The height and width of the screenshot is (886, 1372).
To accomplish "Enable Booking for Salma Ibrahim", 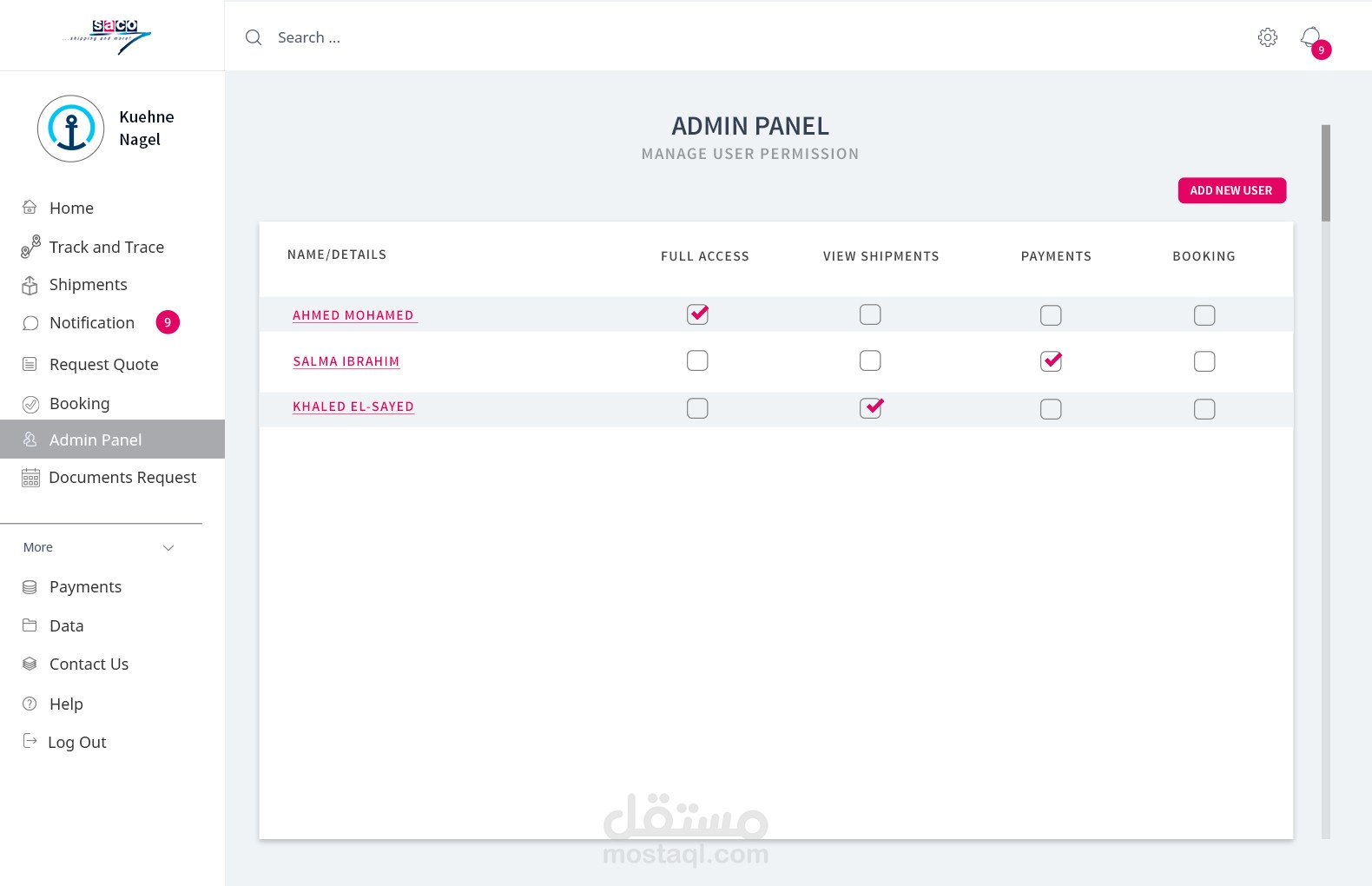I will click(1204, 361).
